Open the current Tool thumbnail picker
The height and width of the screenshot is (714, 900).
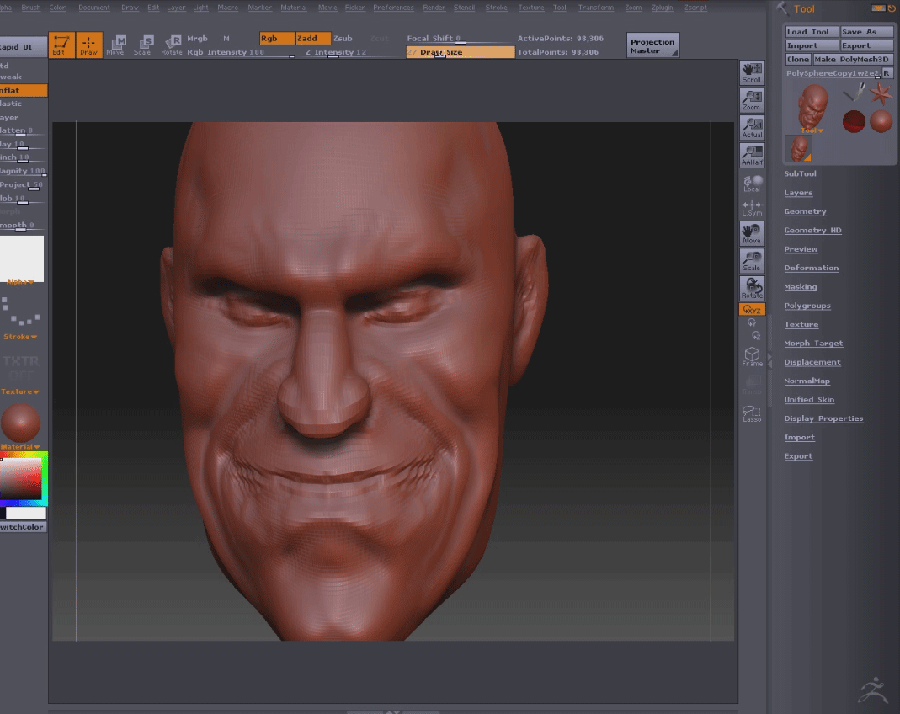tap(811, 108)
